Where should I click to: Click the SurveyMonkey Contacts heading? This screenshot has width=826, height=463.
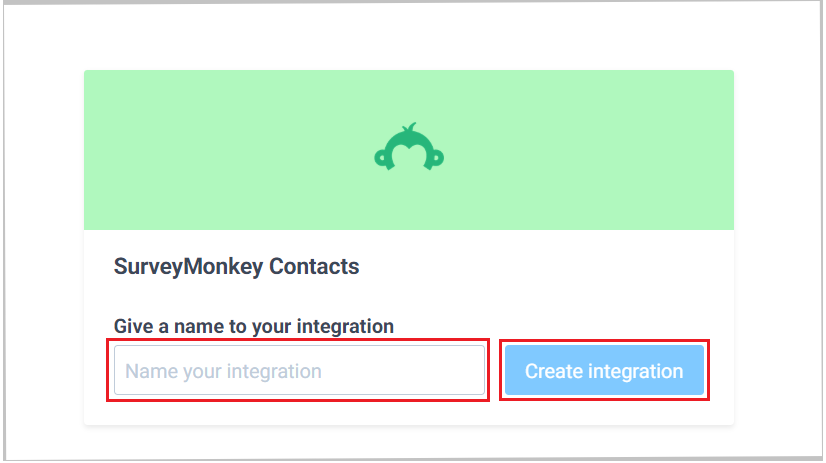pos(236,267)
